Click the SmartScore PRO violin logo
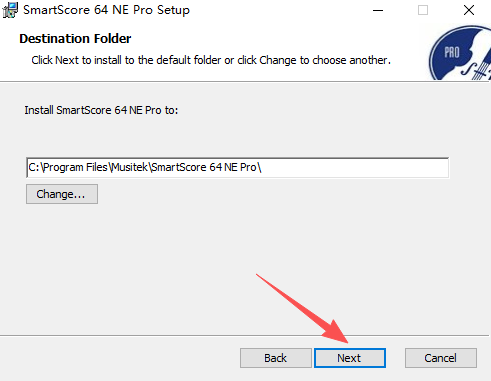 coord(460,53)
